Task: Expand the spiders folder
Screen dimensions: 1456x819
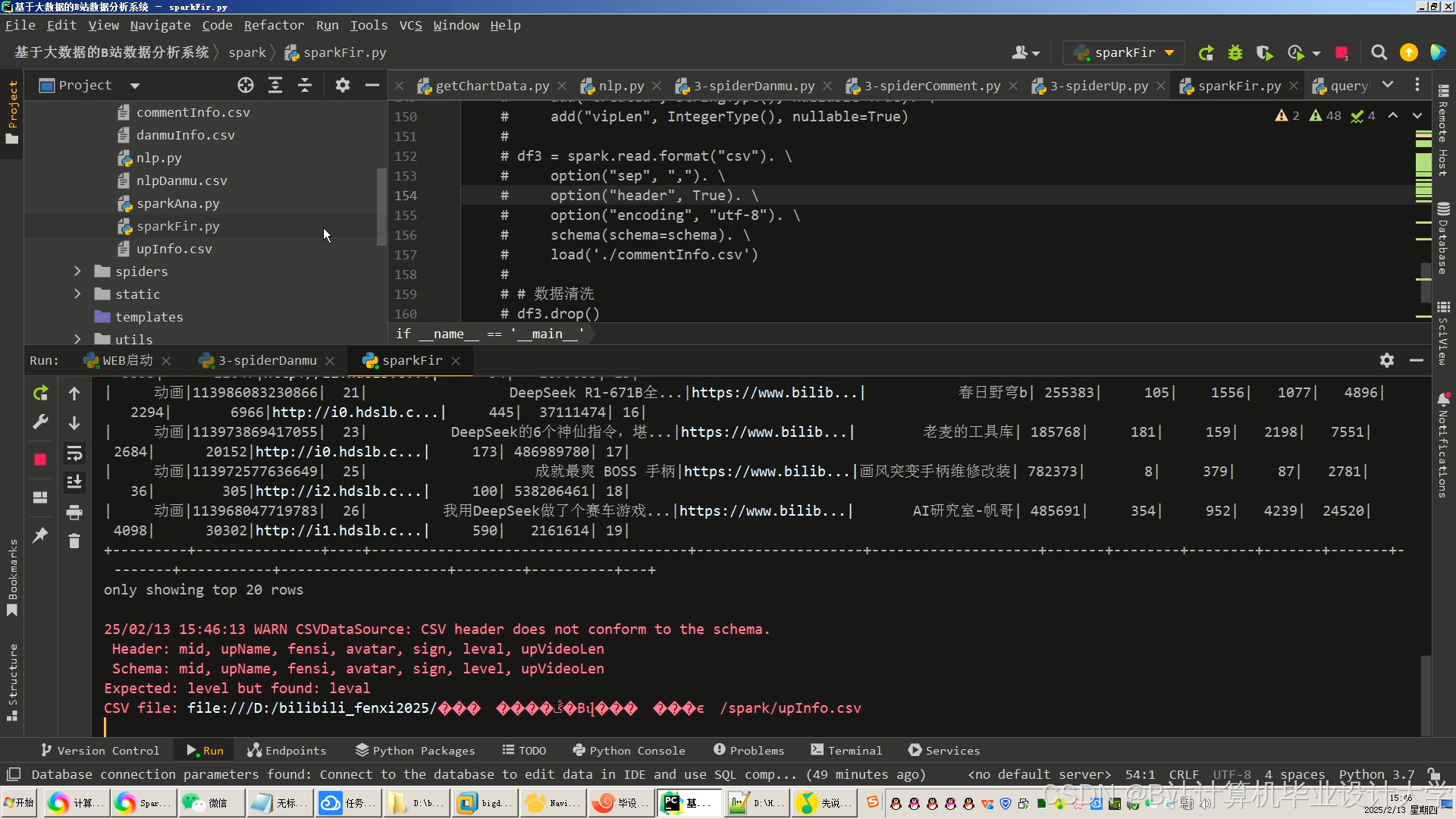Action: (77, 271)
